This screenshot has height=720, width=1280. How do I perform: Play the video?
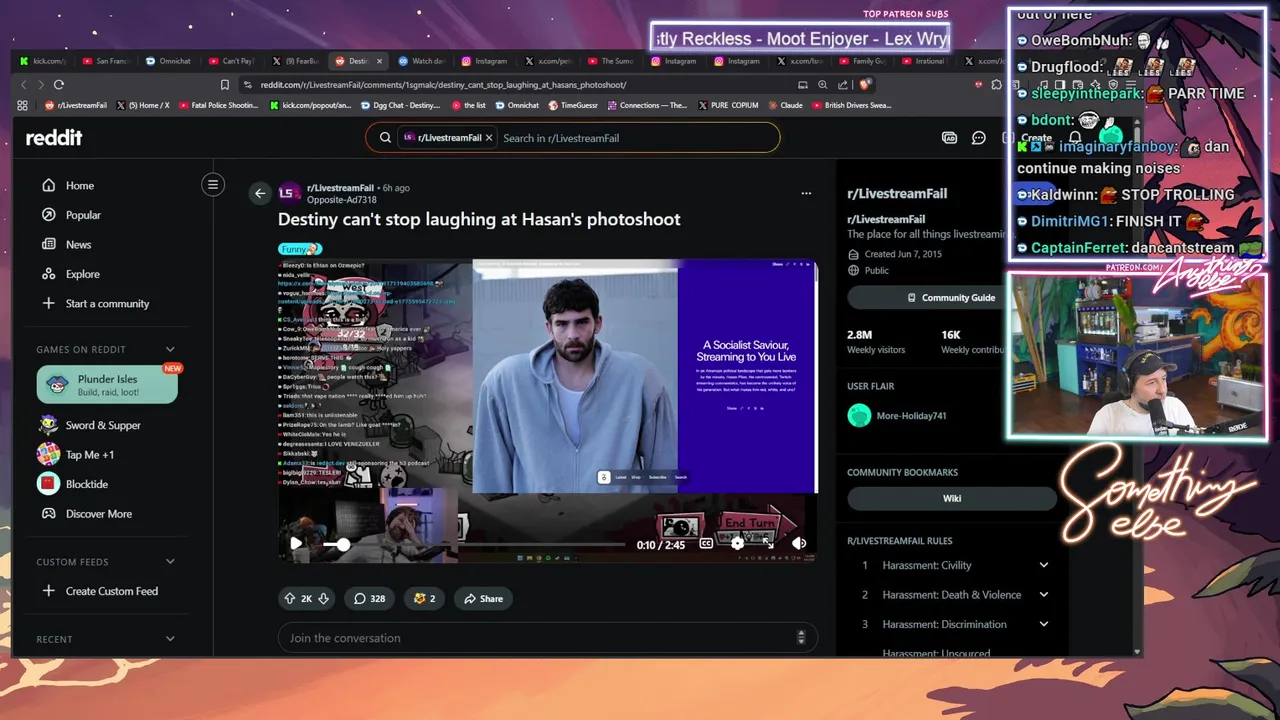coord(296,544)
